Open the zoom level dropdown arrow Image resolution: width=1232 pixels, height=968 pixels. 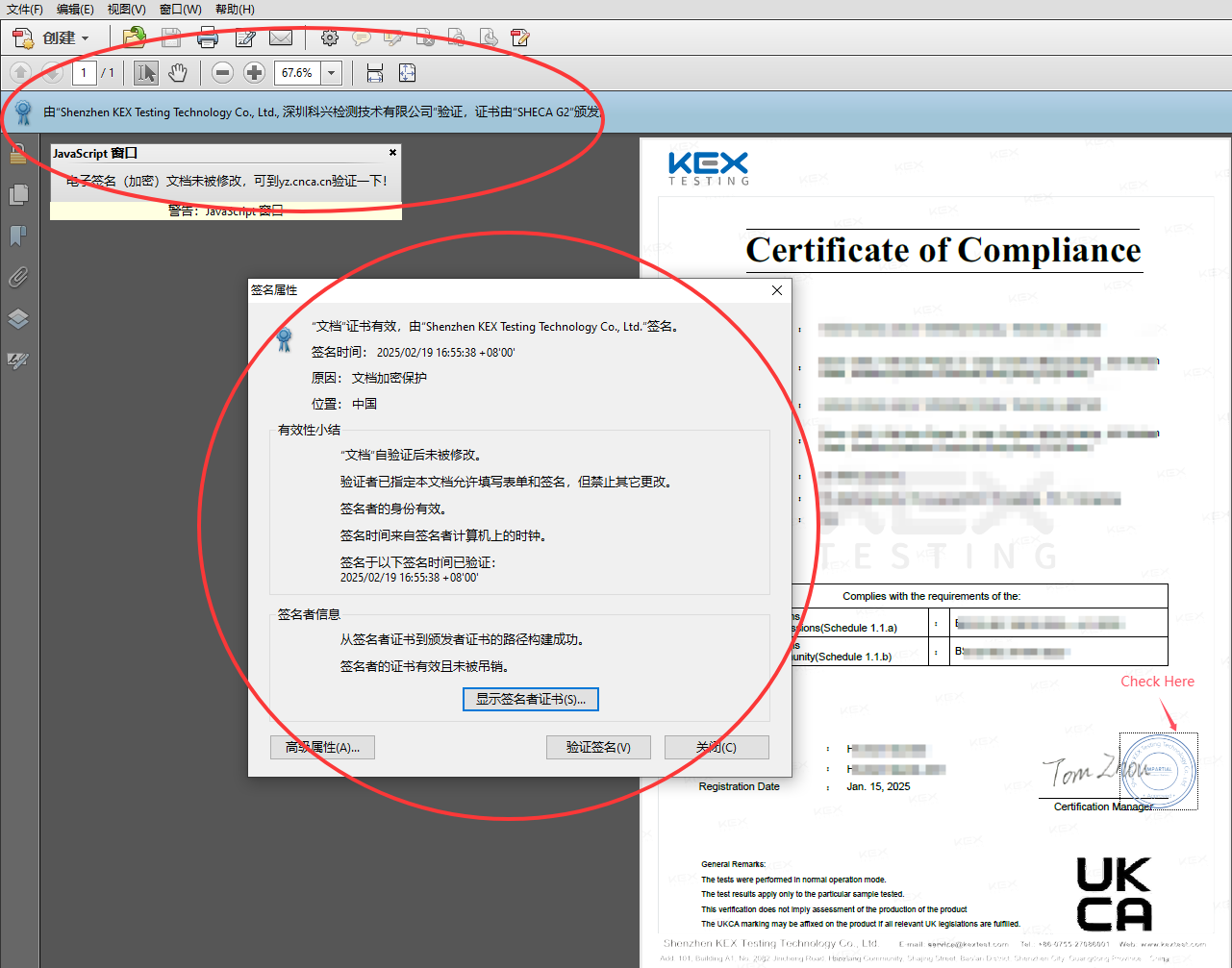click(332, 73)
